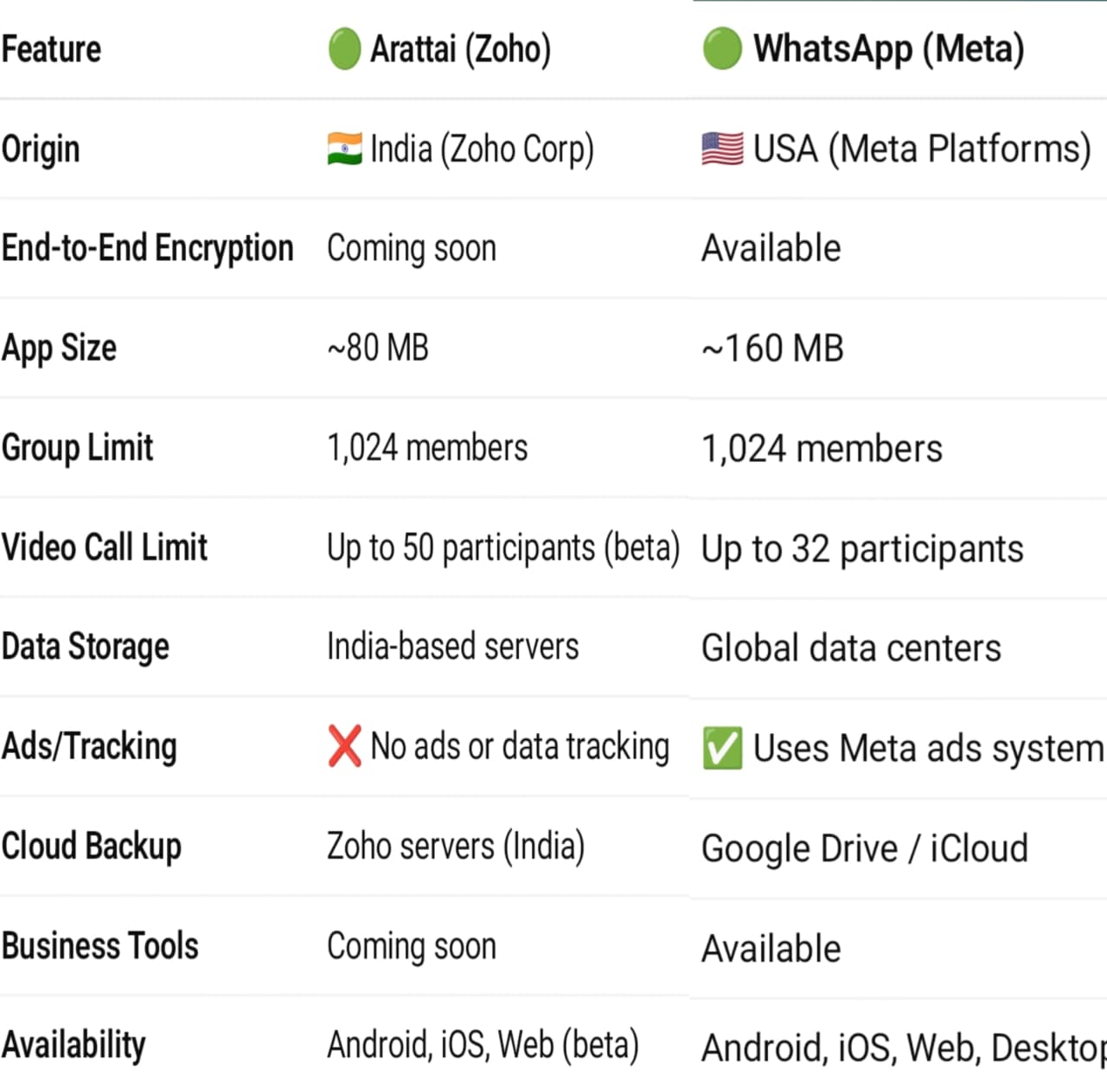This screenshot has height=1092, width=1107.
Task: Select the Feature column header
Action: point(52,49)
